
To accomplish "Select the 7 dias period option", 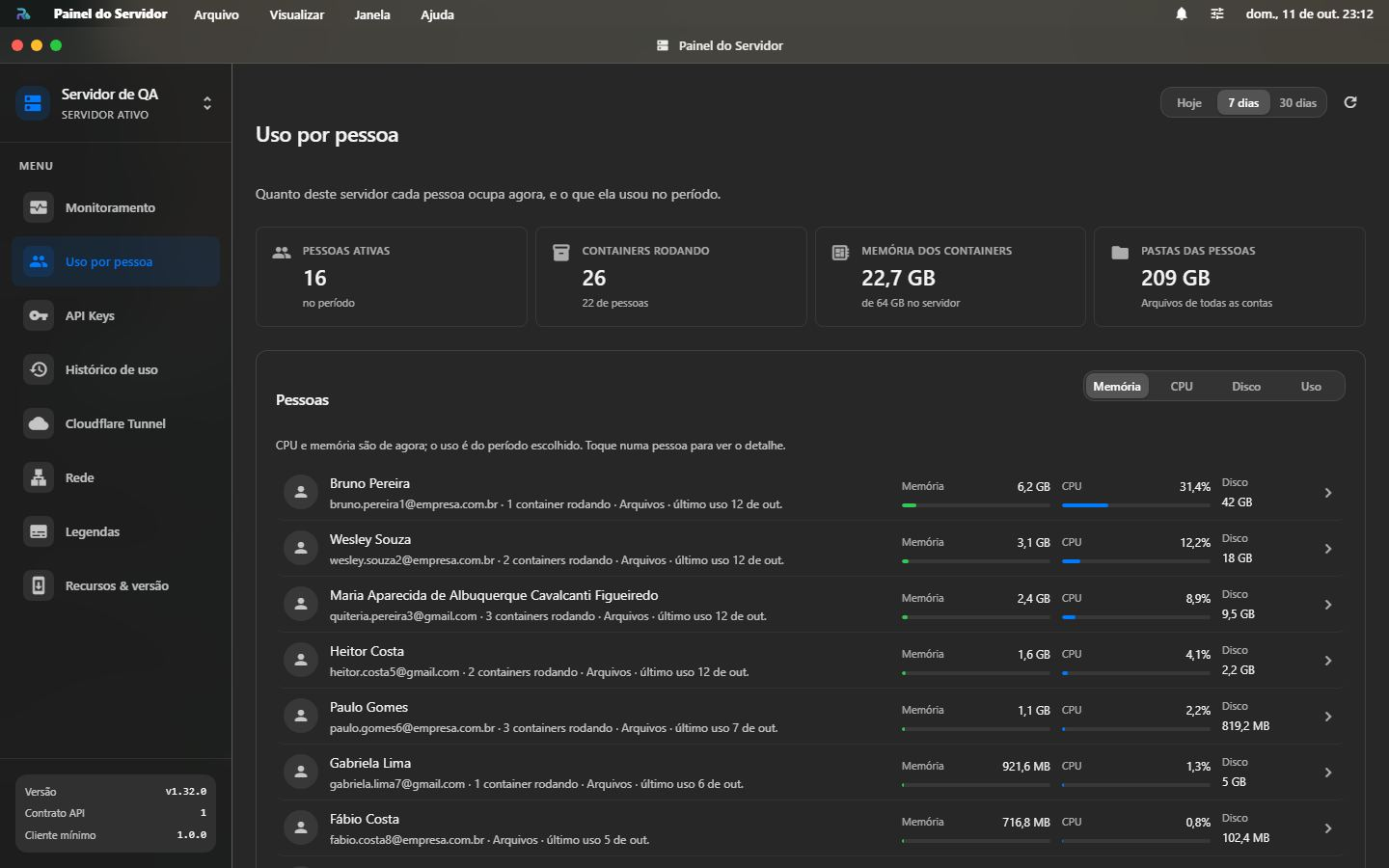I will click(x=1243, y=103).
